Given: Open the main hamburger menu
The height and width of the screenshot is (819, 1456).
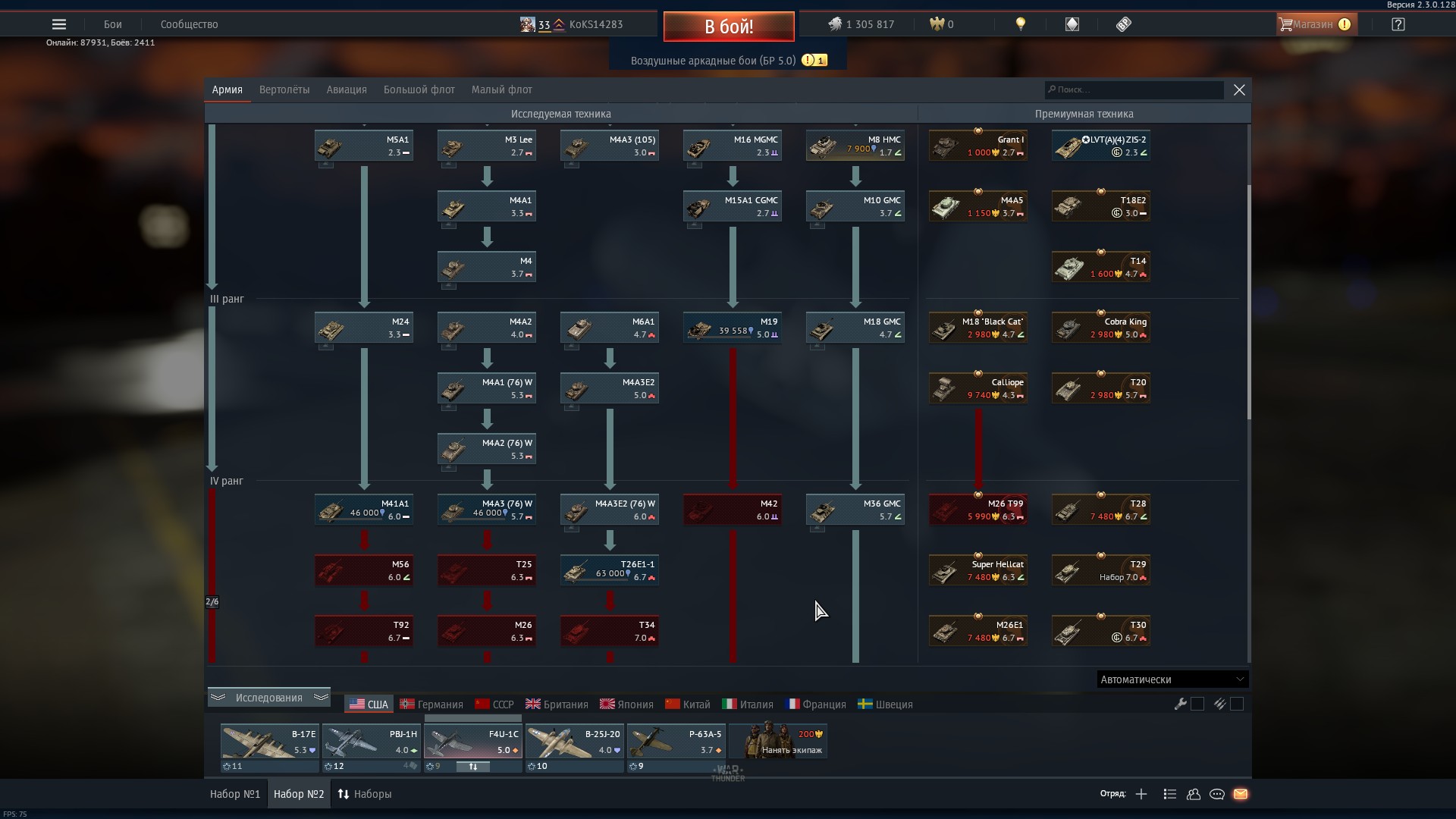Looking at the screenshot, I should pos(59,24).
